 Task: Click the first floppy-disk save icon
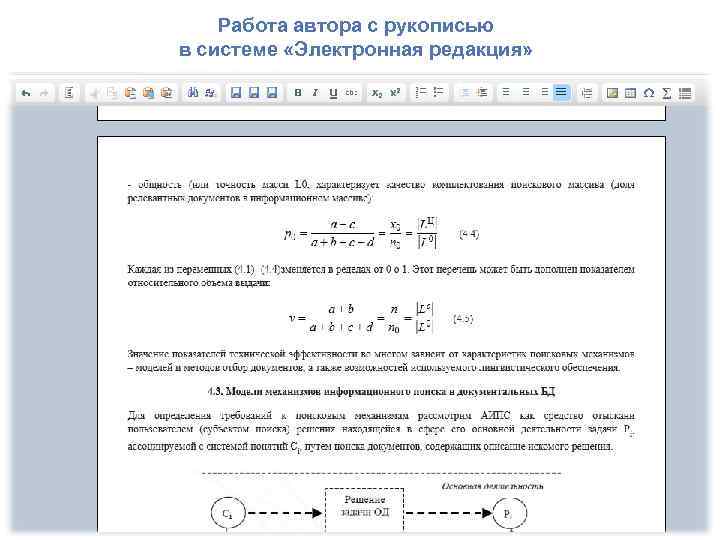pyautogui.click(x=236, y=93)
